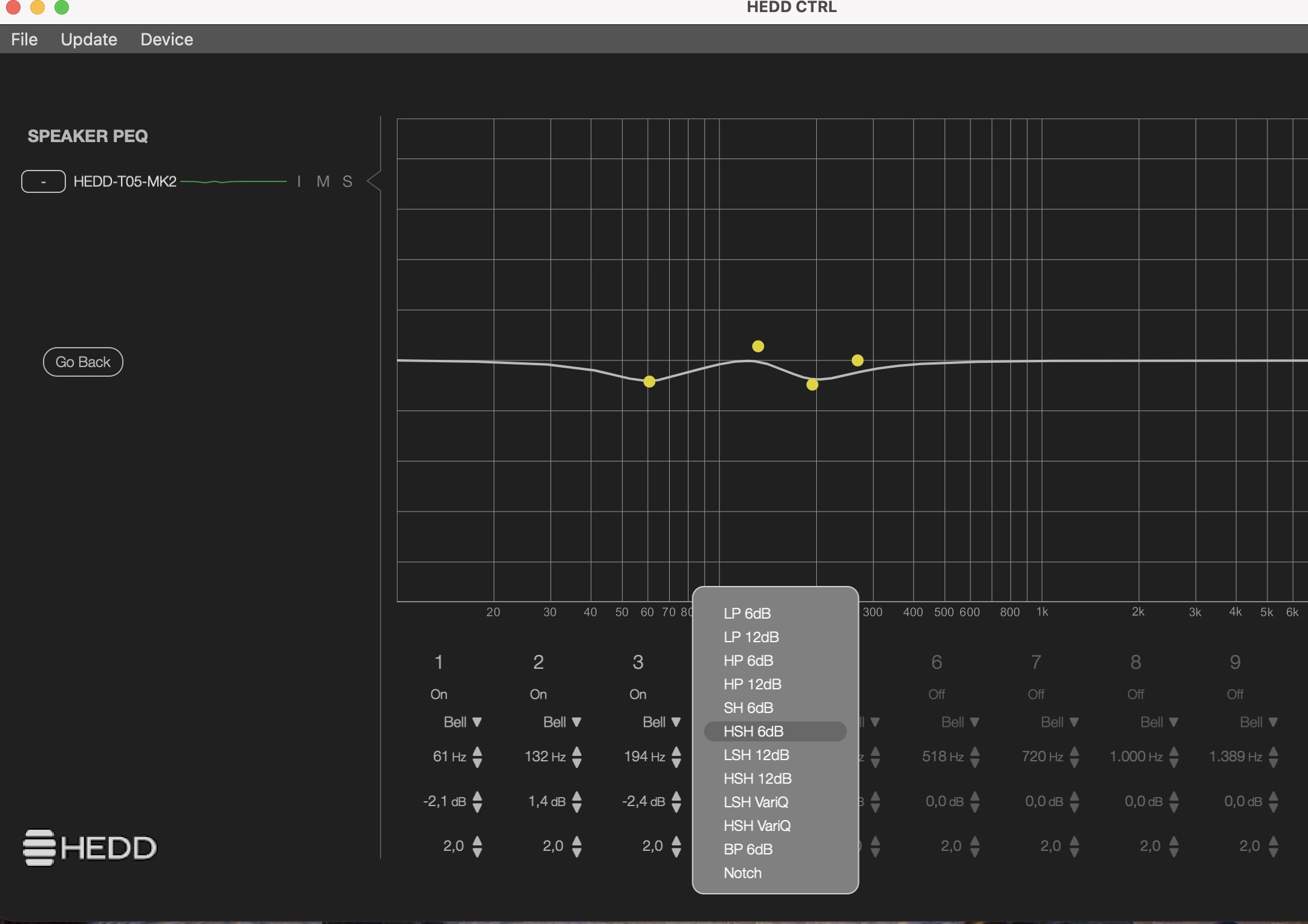1308x924 pixels.
Task: Click band 7 Q 2,0 stepper arrows
Action: 1074,847
